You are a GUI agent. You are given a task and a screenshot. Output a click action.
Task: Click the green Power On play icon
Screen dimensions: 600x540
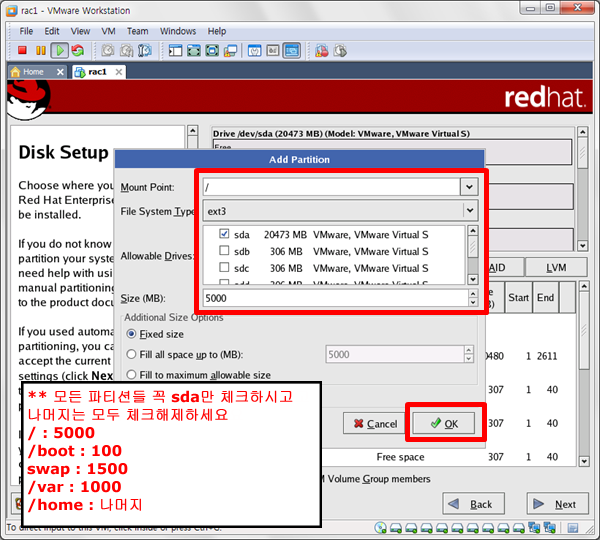pyautogui.click(x=60, y=50)
